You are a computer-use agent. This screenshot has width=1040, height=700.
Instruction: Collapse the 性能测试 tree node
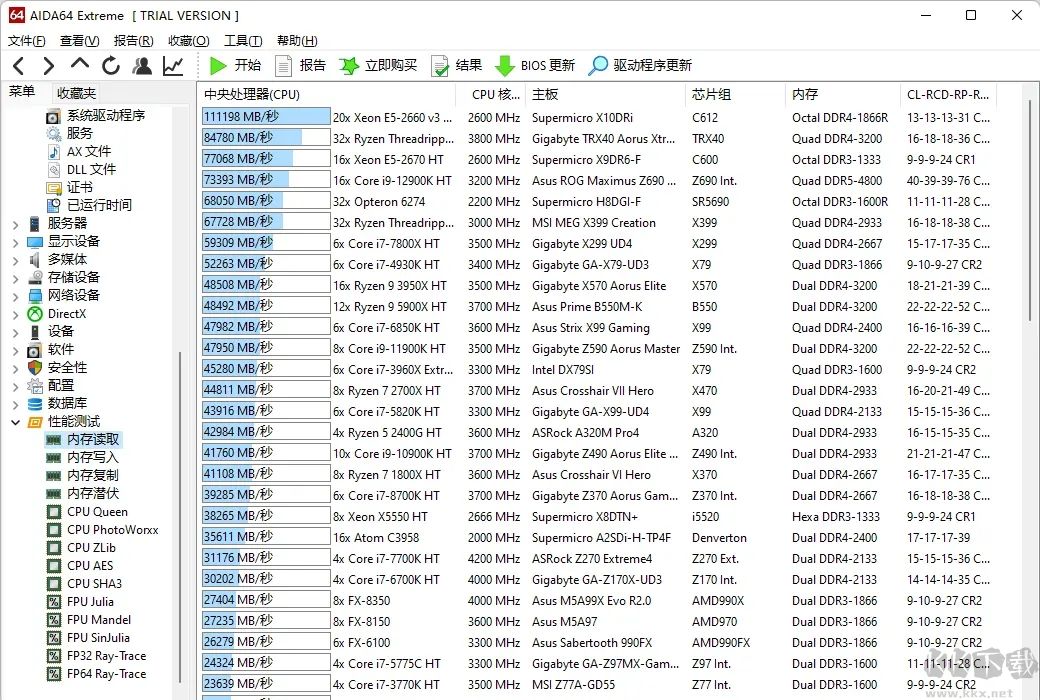click(15, 422)
